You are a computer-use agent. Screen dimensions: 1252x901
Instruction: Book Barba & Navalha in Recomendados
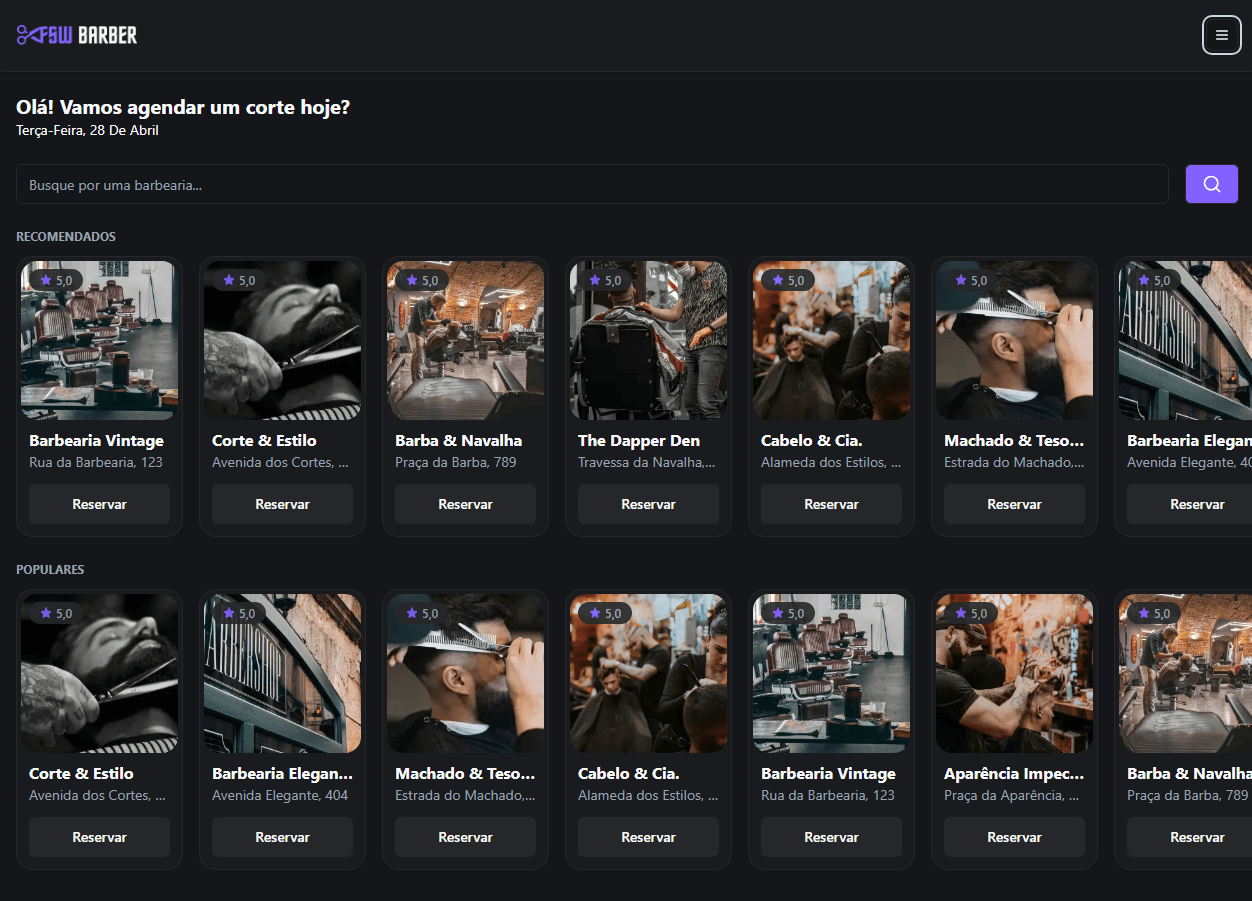click(x=465, y=504)
